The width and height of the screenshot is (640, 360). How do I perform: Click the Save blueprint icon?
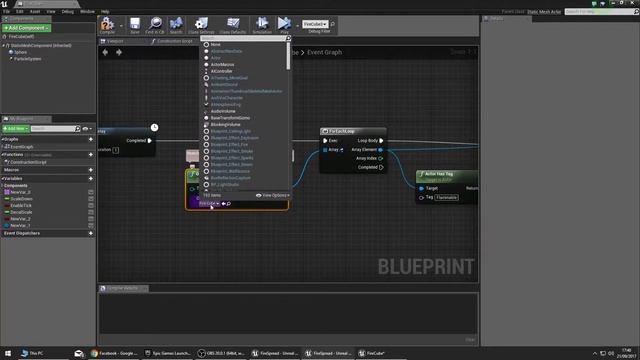tap(135, 24)
